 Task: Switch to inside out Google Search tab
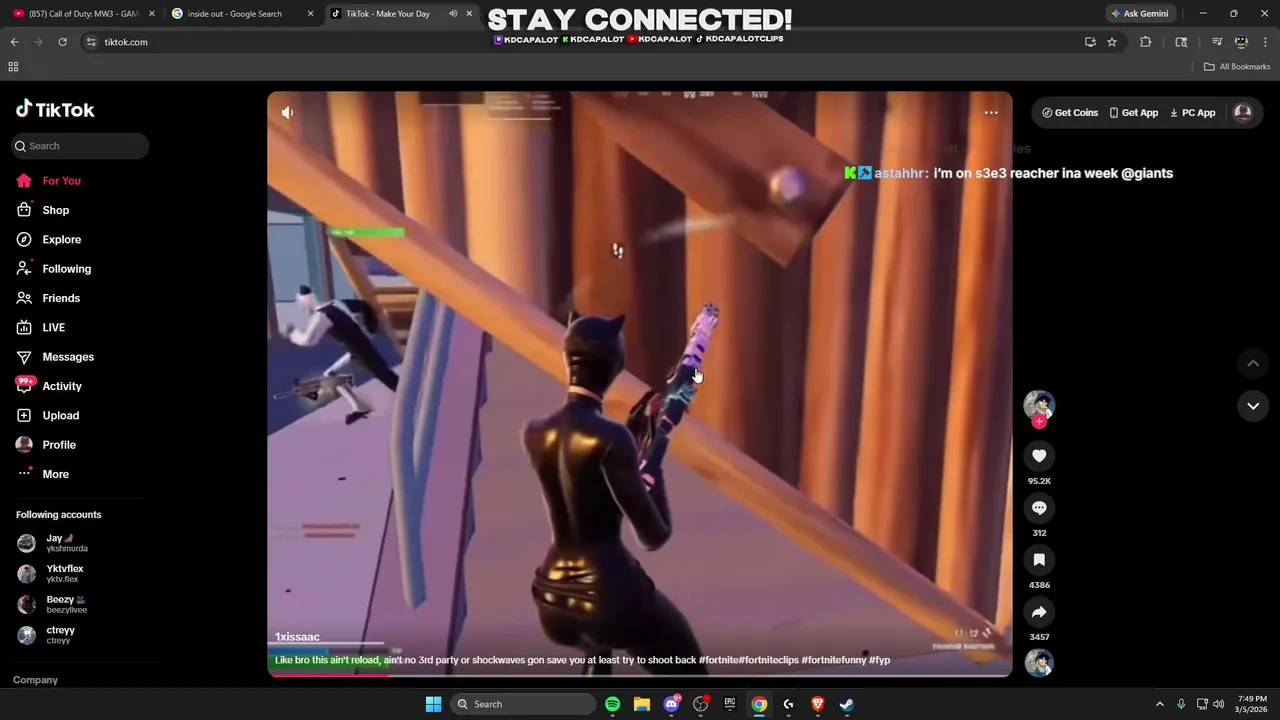pyautogui.click(x=242, y=14)
